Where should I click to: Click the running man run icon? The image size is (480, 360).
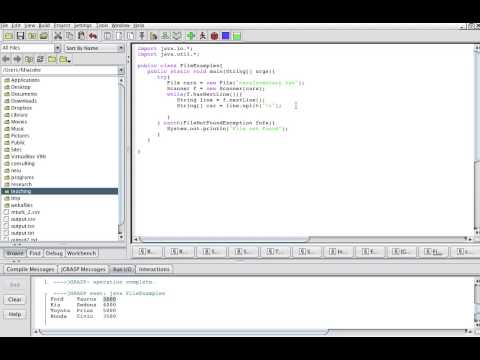203,36
